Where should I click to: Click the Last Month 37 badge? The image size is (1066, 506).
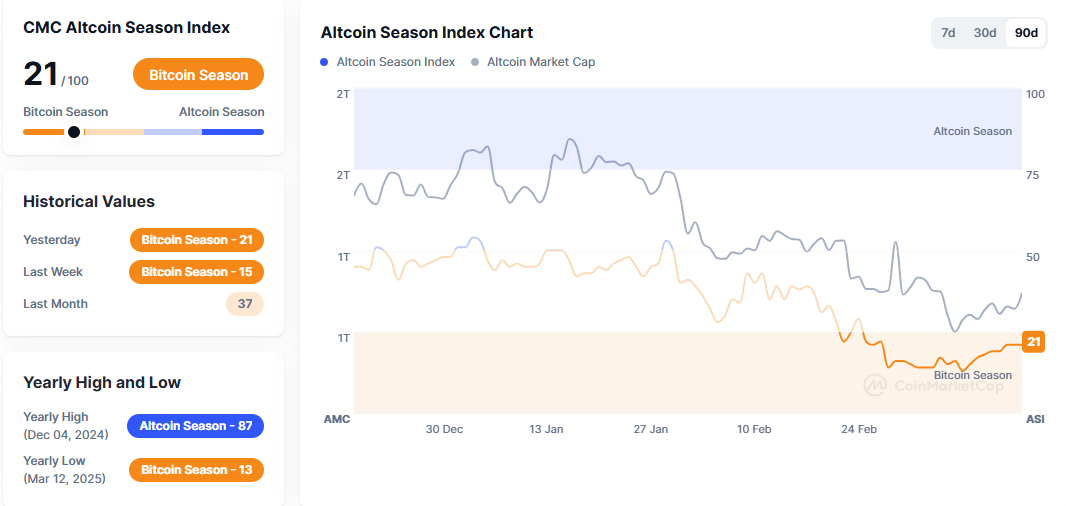point(244,304)
